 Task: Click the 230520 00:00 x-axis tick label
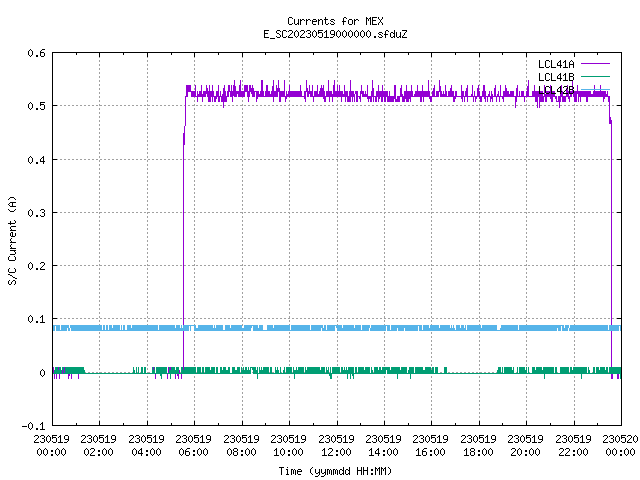[x=620, y=446]
